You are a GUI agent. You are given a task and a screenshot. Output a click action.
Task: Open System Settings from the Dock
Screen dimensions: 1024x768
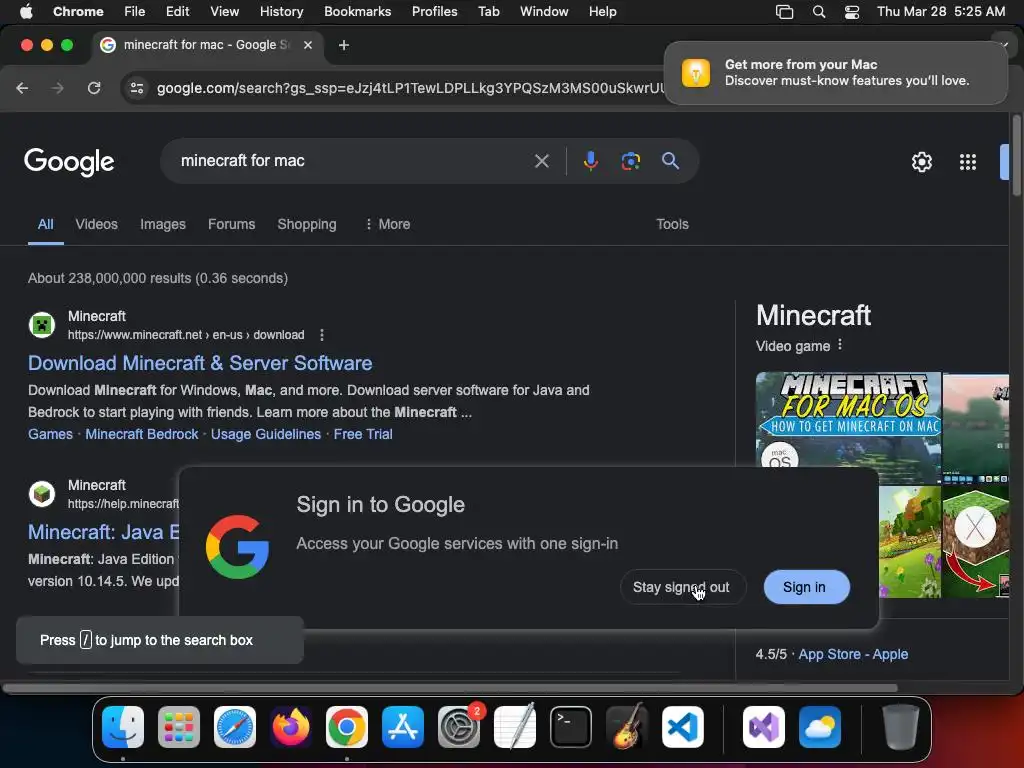458,727
